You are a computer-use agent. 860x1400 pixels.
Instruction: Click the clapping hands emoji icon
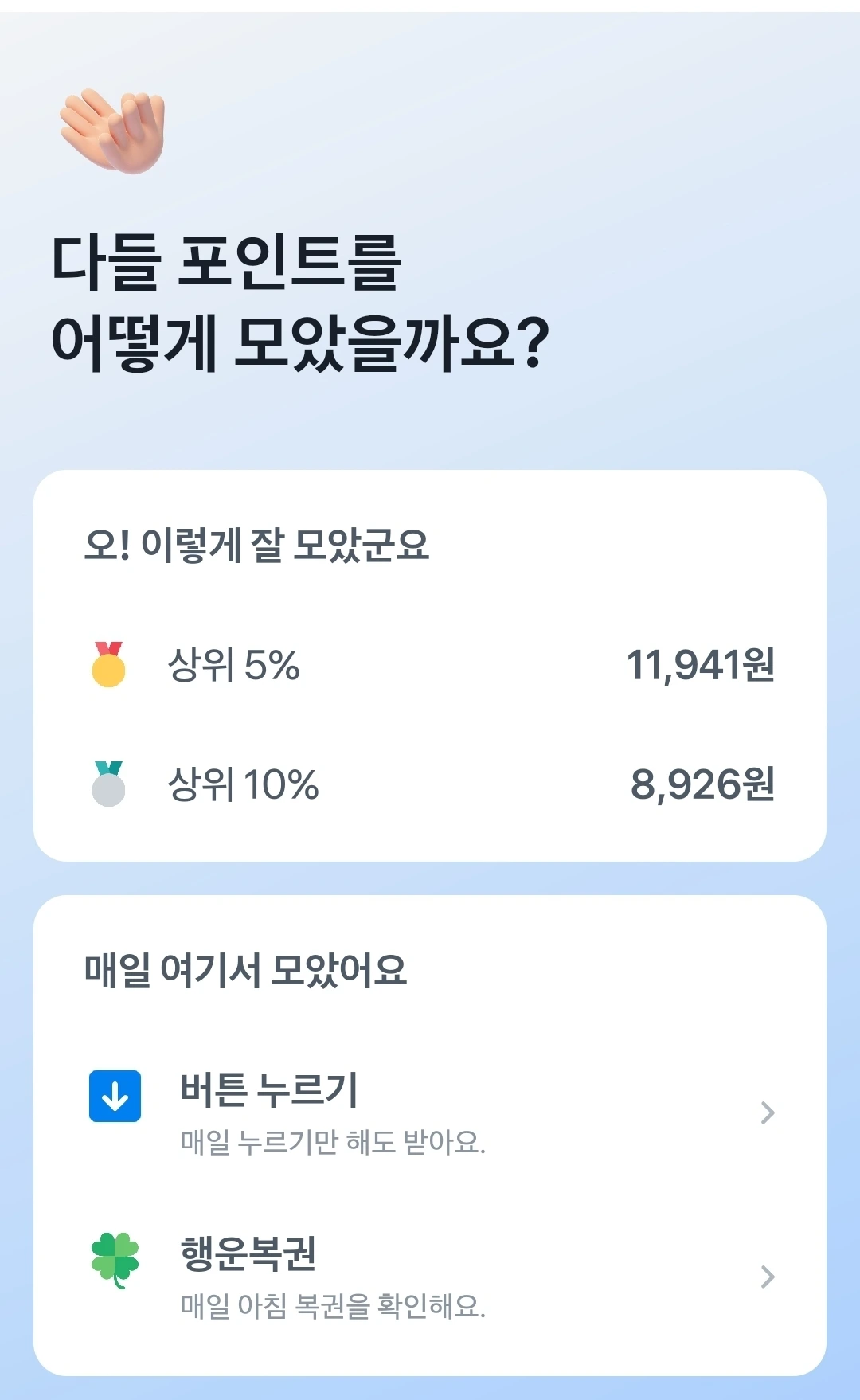tap(112, 131)
